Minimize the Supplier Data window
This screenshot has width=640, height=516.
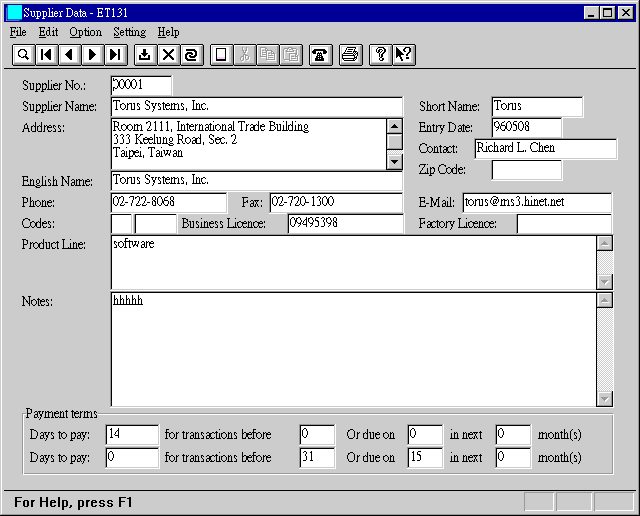click(x=591, y=13)
